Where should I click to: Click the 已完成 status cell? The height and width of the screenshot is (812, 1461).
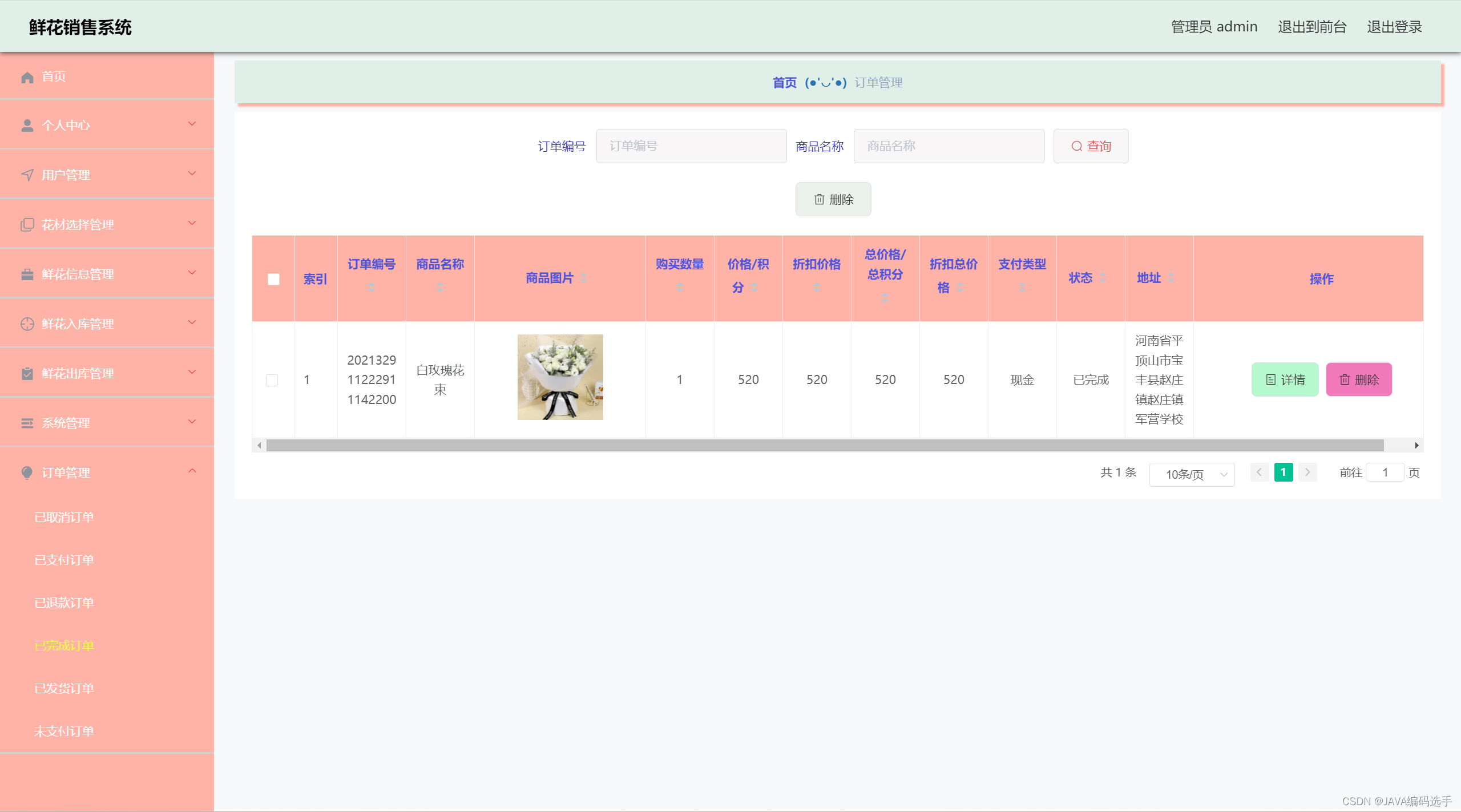[x=1091, y=380]
